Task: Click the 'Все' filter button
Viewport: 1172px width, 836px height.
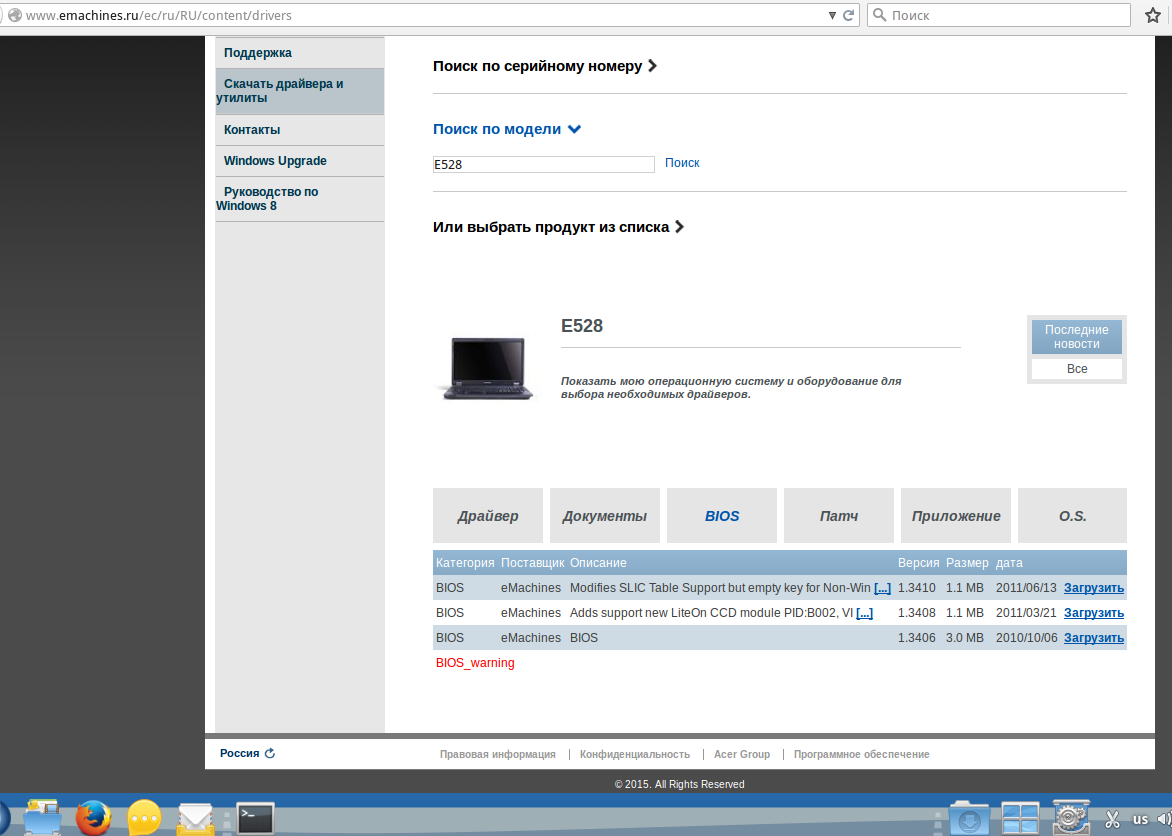Action: pos(1076,369)
